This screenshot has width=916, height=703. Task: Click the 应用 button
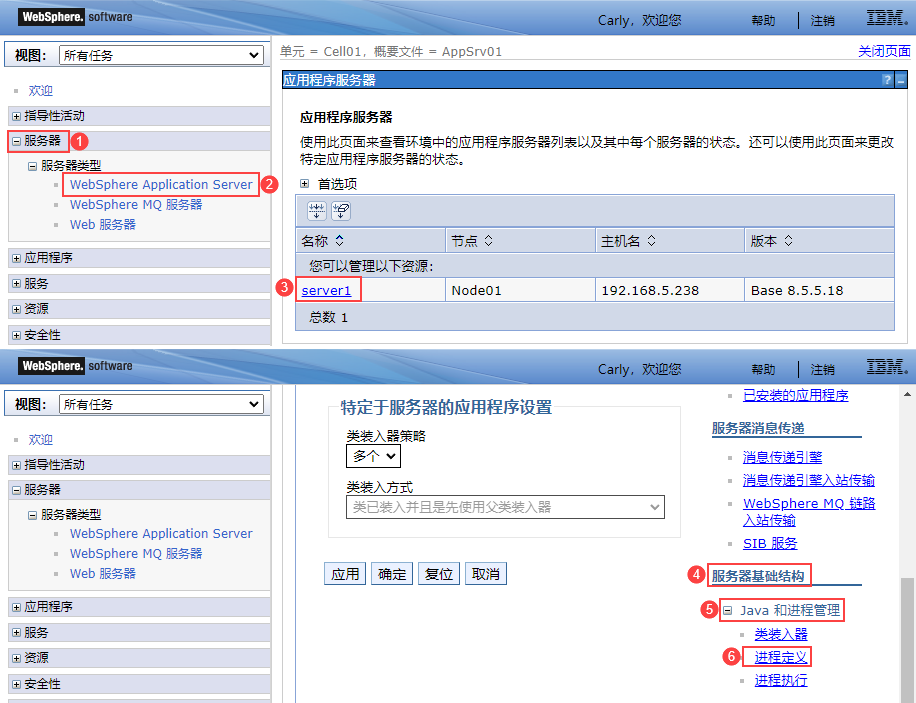tap(345, 574)
